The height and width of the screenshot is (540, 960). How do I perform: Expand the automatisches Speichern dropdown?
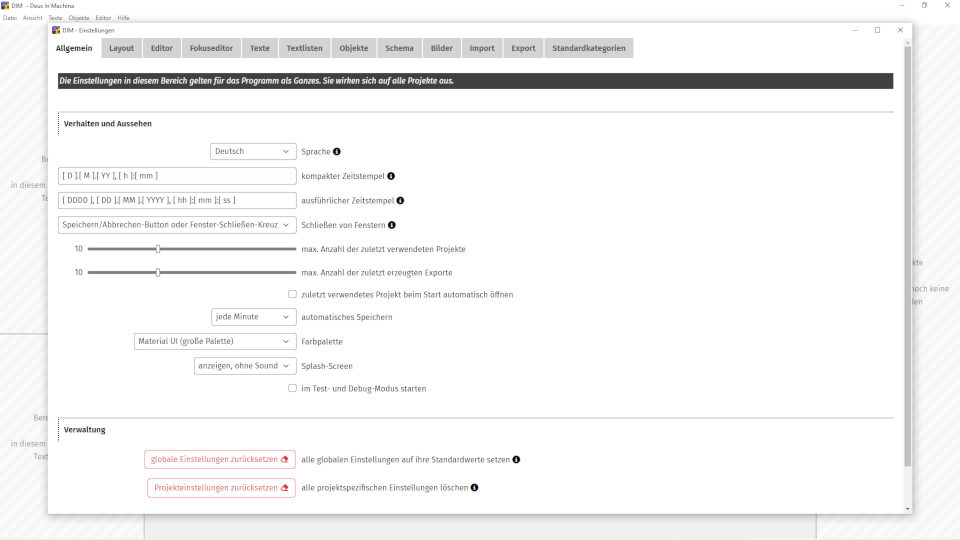click(x=253, y=317)
